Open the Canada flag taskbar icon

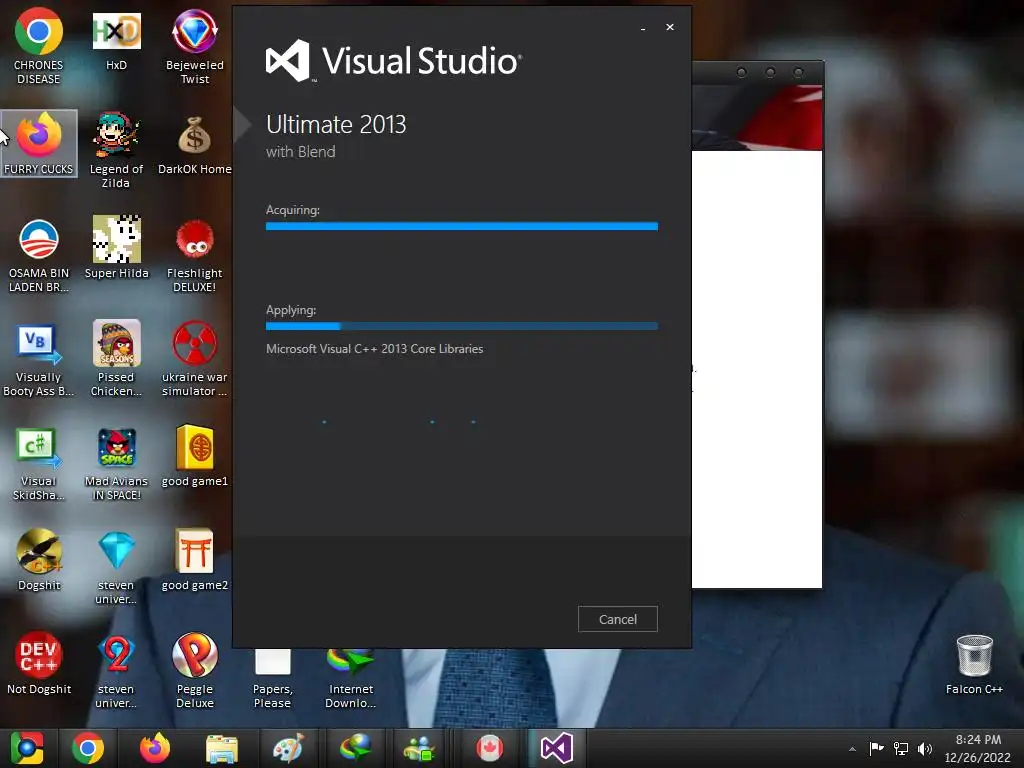pyautogui.click(x=489, y=748)
